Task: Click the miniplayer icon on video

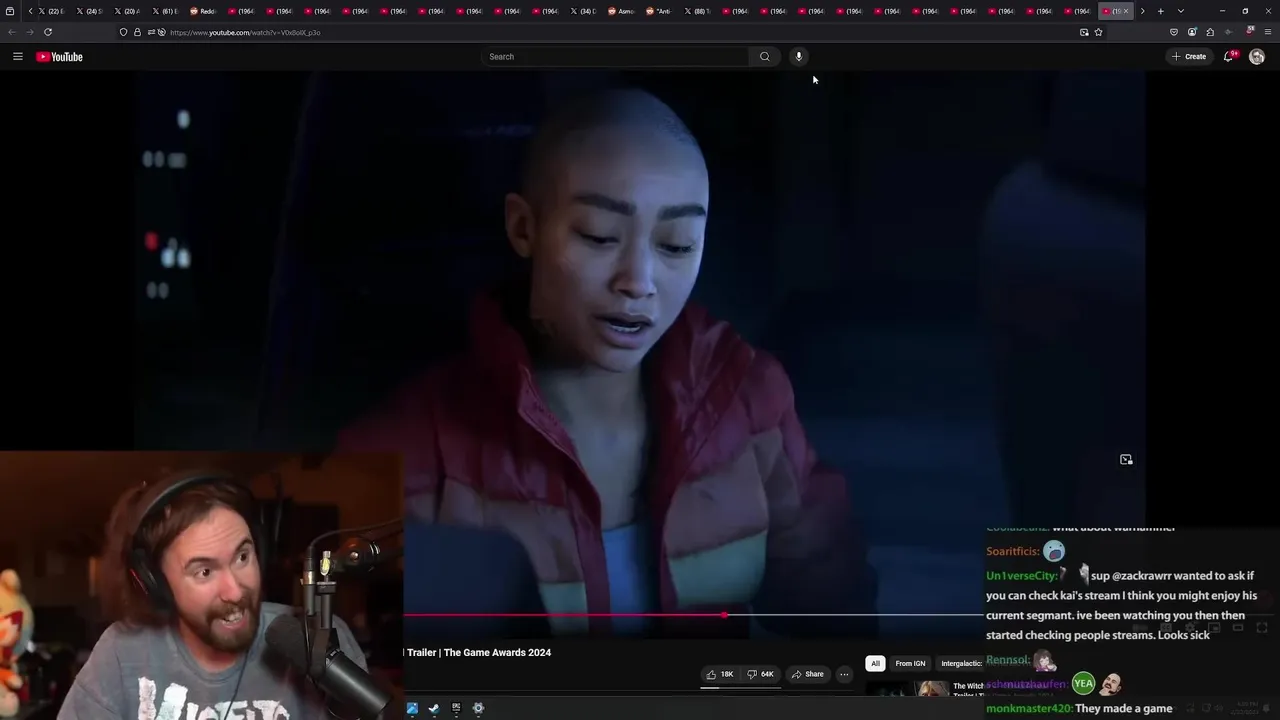Action: click(x=1126, y=460)
